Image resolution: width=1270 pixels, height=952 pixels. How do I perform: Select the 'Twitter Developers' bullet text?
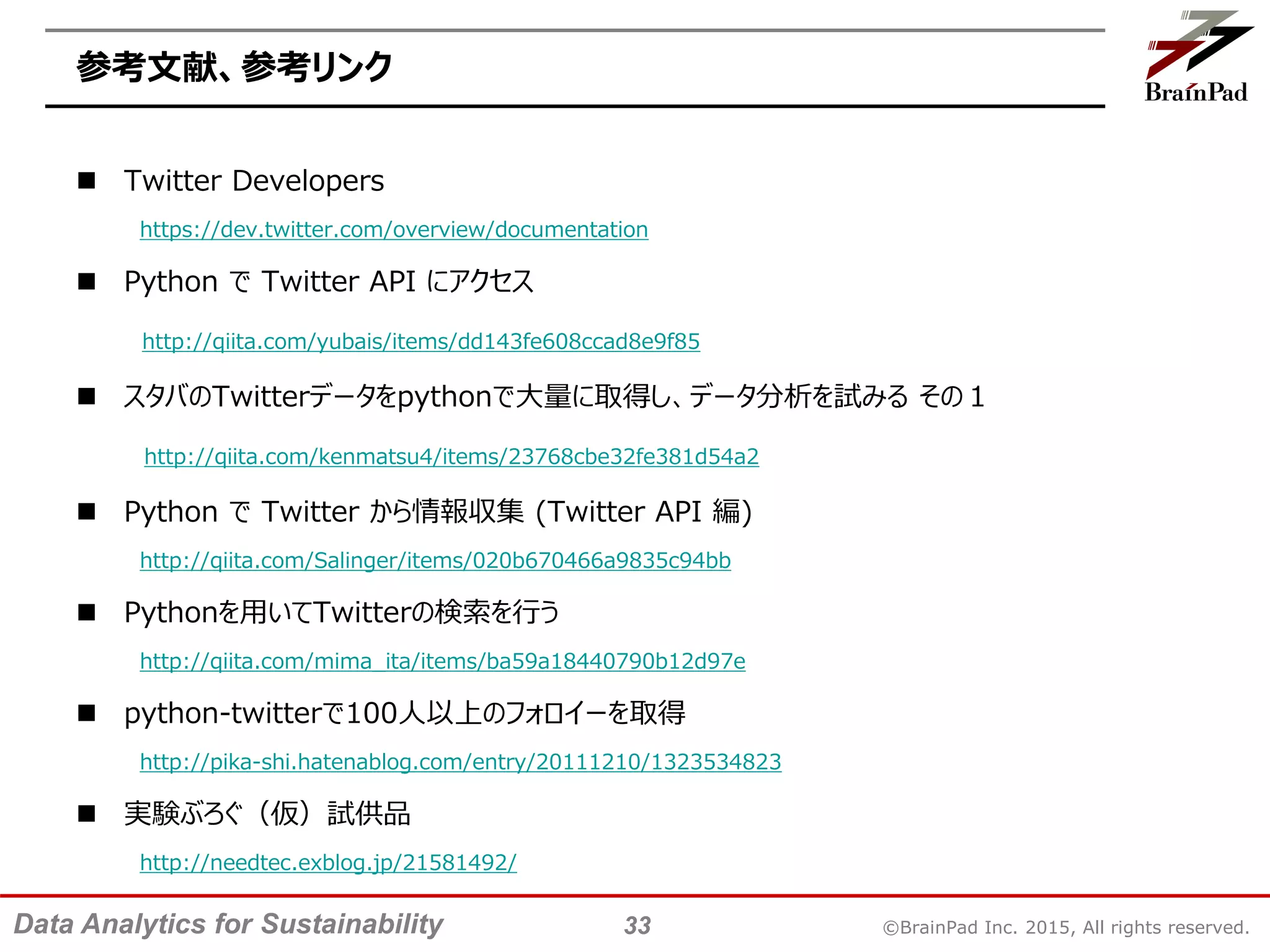click(254, 181)
